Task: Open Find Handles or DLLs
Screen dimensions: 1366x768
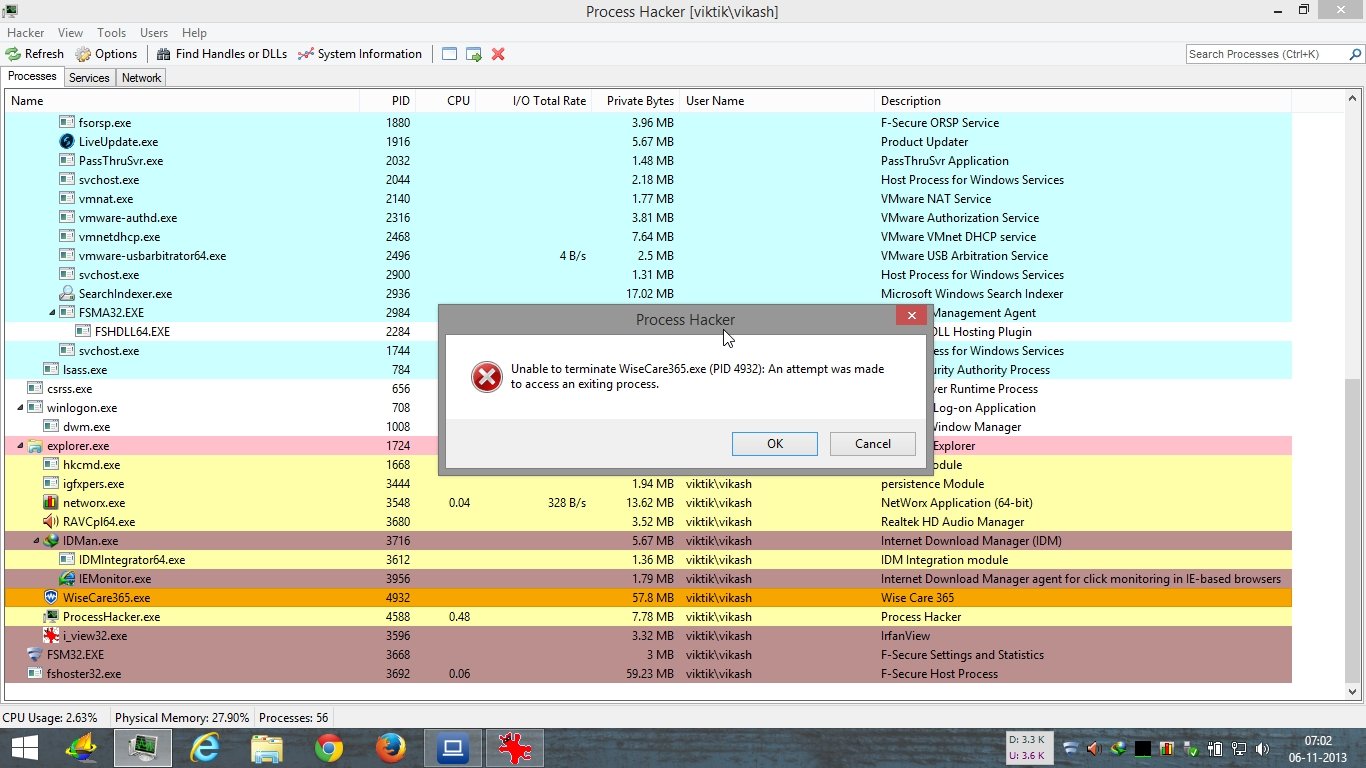Action: 221,54
